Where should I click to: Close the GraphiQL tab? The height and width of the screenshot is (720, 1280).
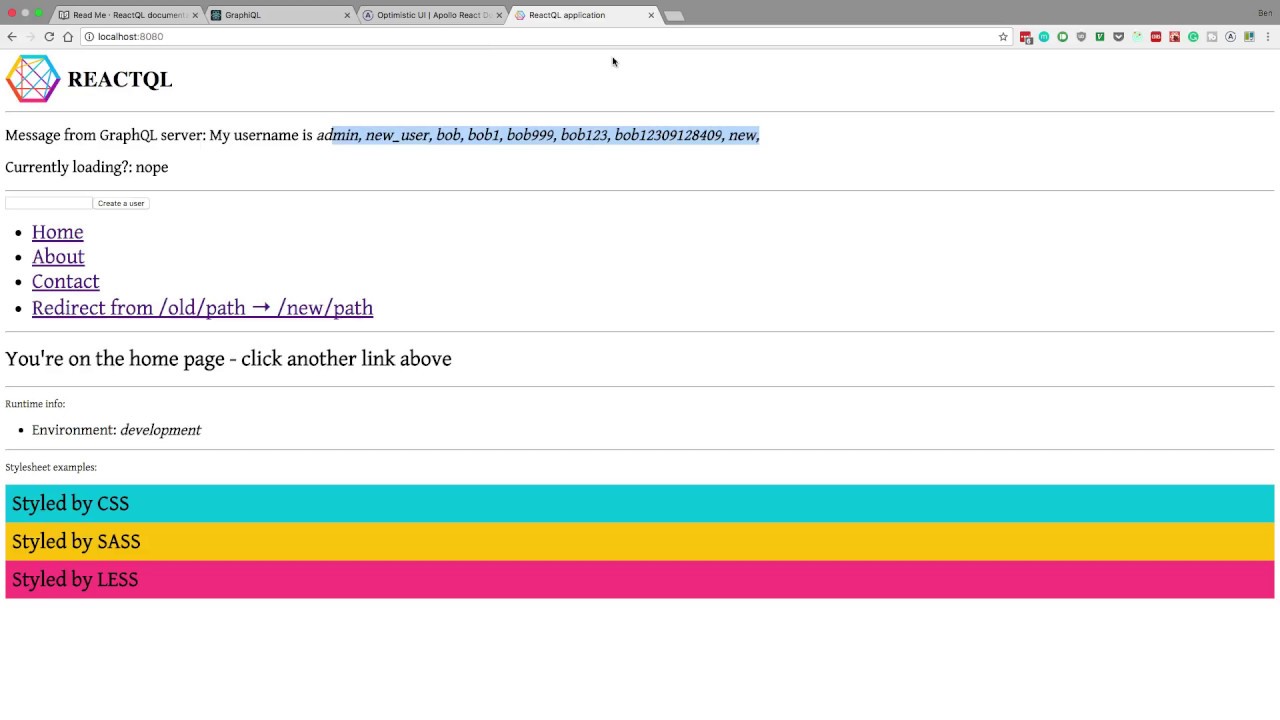pyautogui.click(x=347, y=15)
